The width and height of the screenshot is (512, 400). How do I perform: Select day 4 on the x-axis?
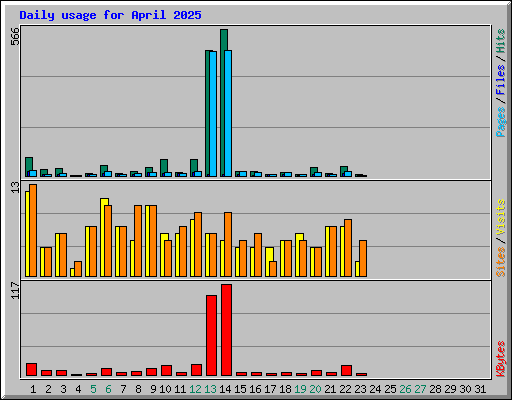[x=78, y=389]
